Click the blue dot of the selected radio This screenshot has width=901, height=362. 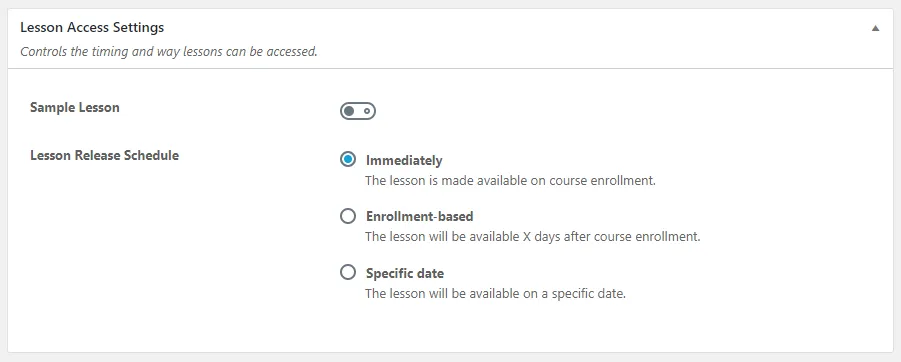[348, 159]
